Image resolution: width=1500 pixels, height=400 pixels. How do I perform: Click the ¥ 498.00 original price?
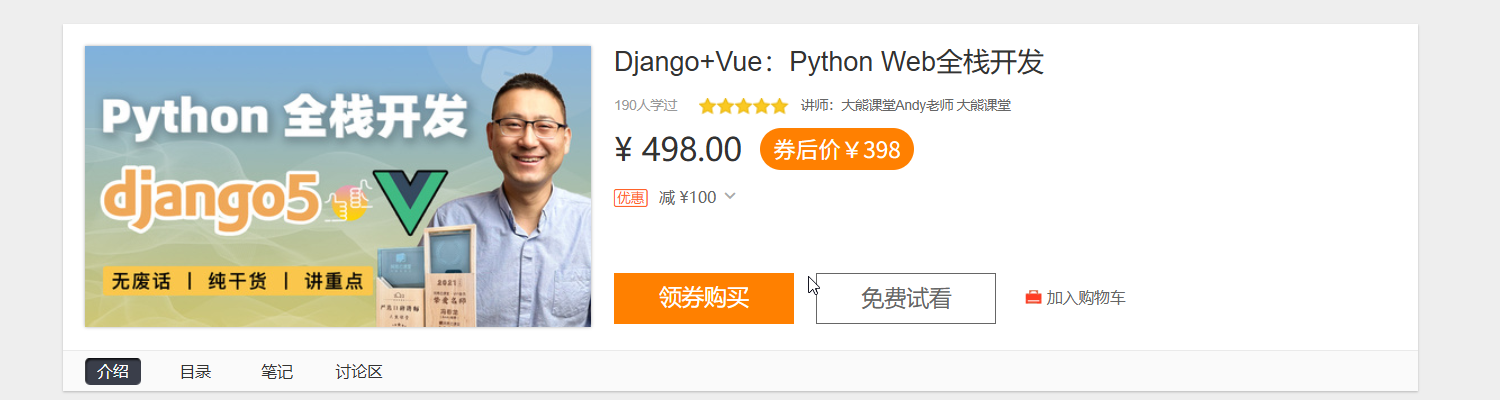coord(678,150)
